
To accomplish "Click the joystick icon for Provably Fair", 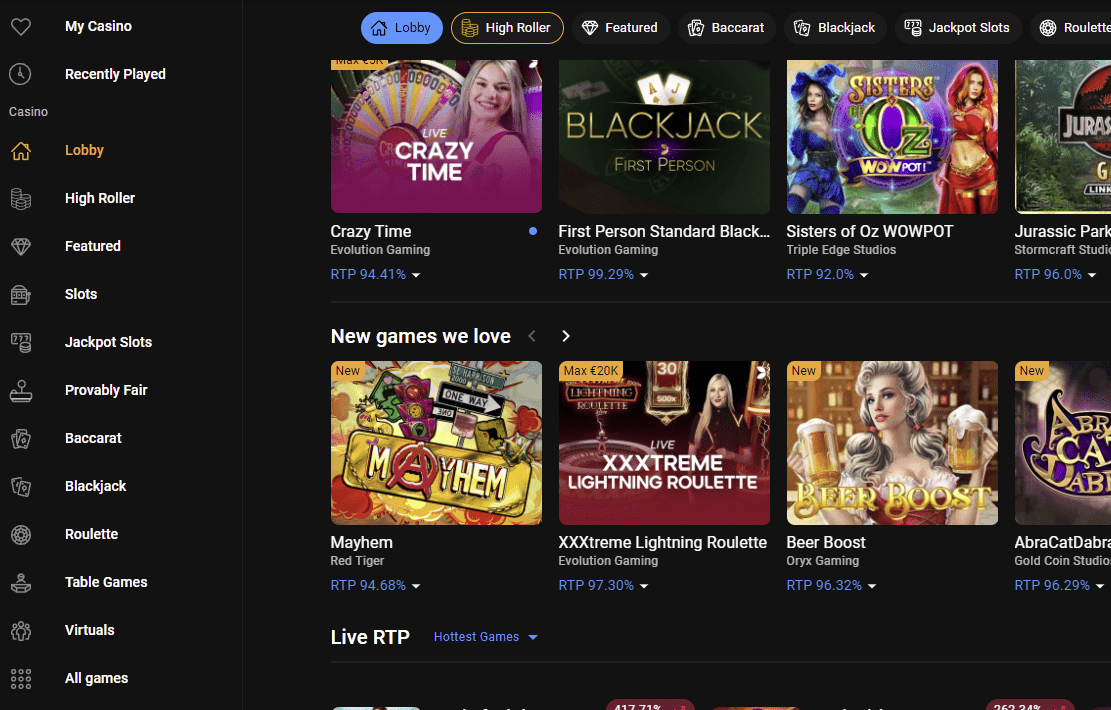I will click(x=20, y=390).
